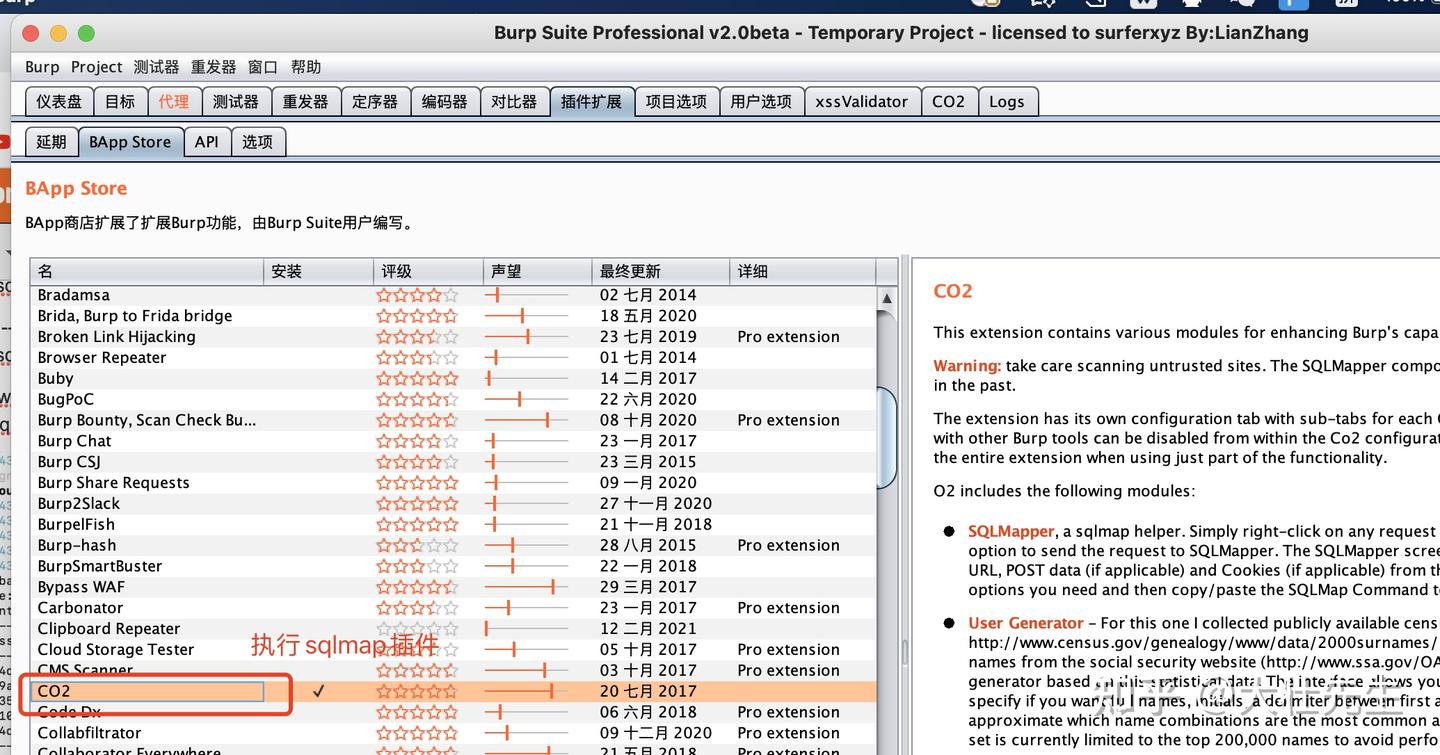Screen dimensions: 1440x755
Task: Rate the Burp-hash extension three stars
Action: (417, 545)
